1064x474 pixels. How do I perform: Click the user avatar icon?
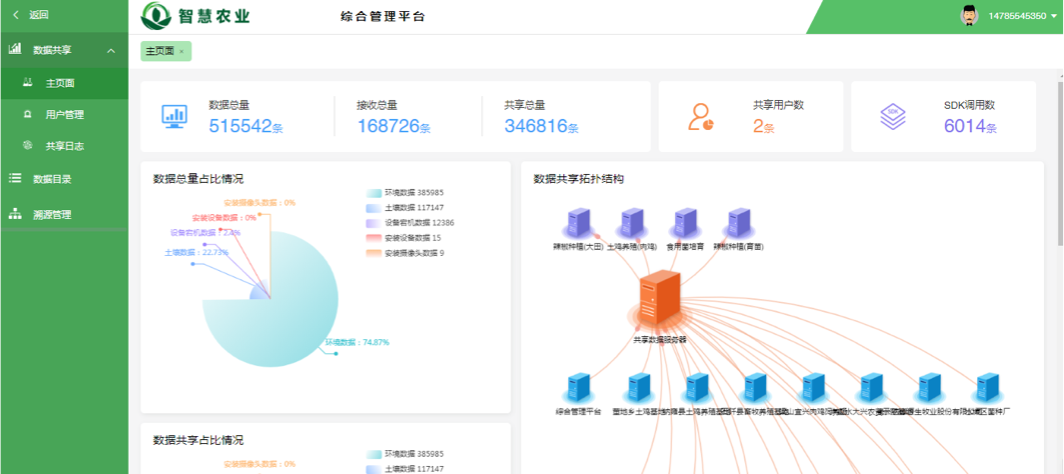pos(968,15)
